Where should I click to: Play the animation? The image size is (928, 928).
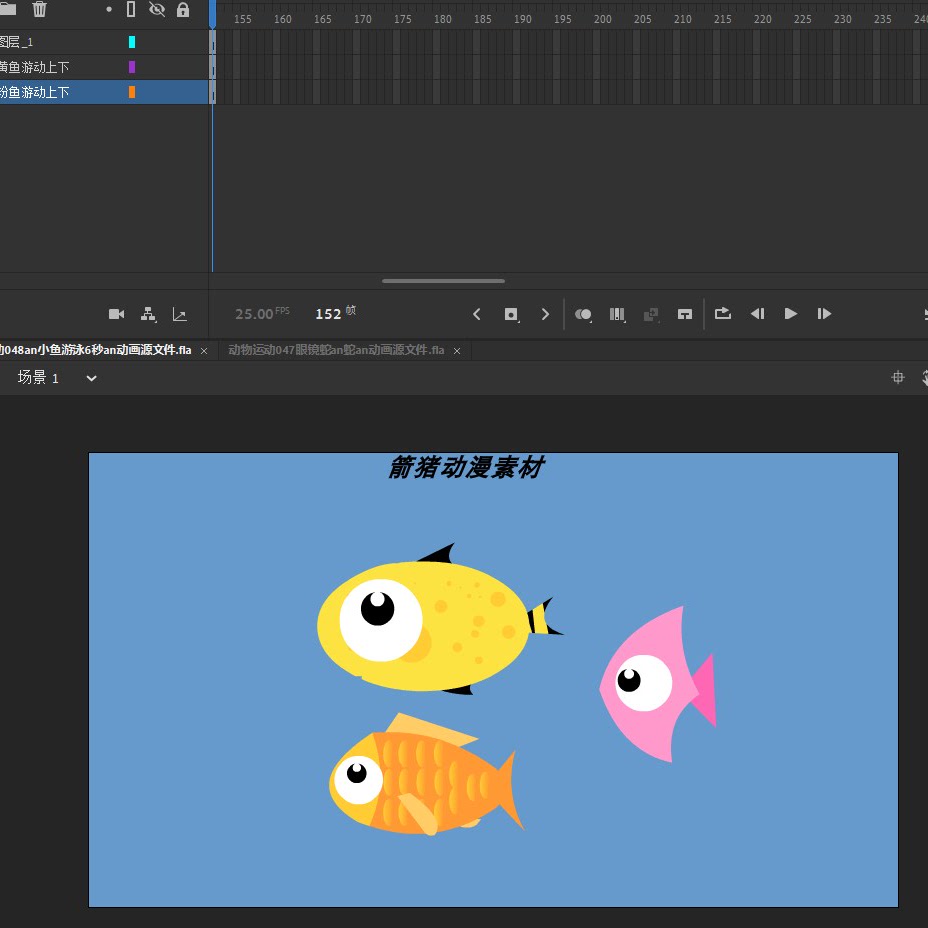[x=790, y=314]
